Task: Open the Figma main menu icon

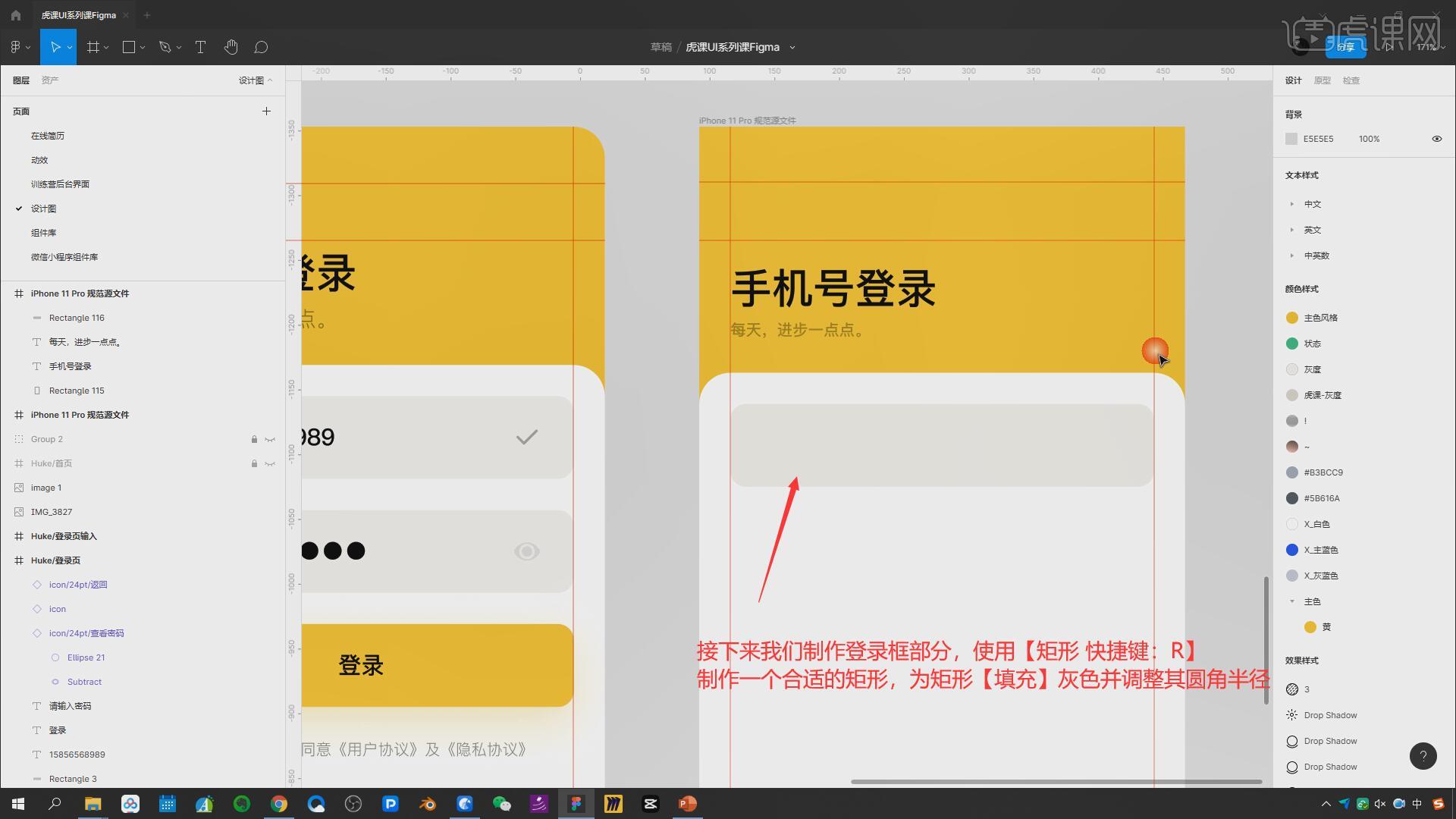Action: coord(16,47)
